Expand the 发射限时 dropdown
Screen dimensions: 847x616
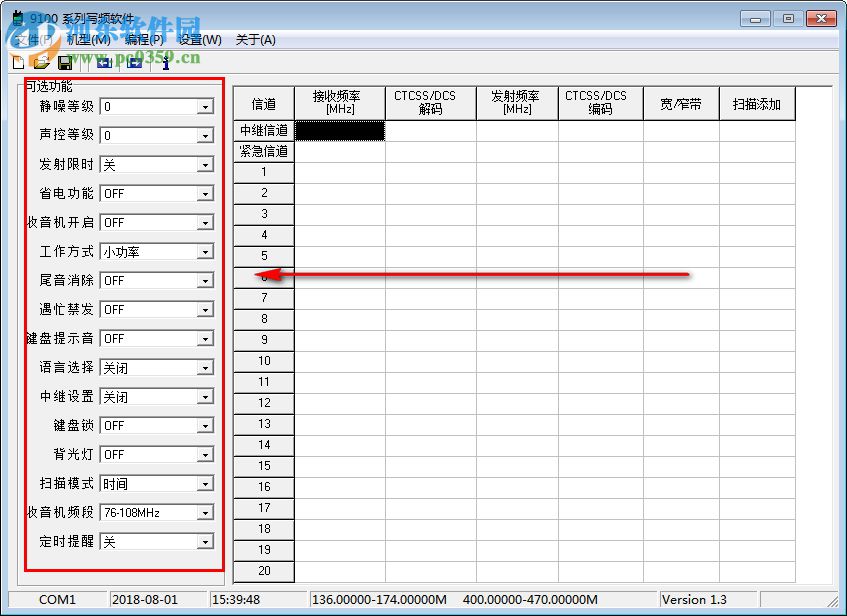[x=205, y=165]
